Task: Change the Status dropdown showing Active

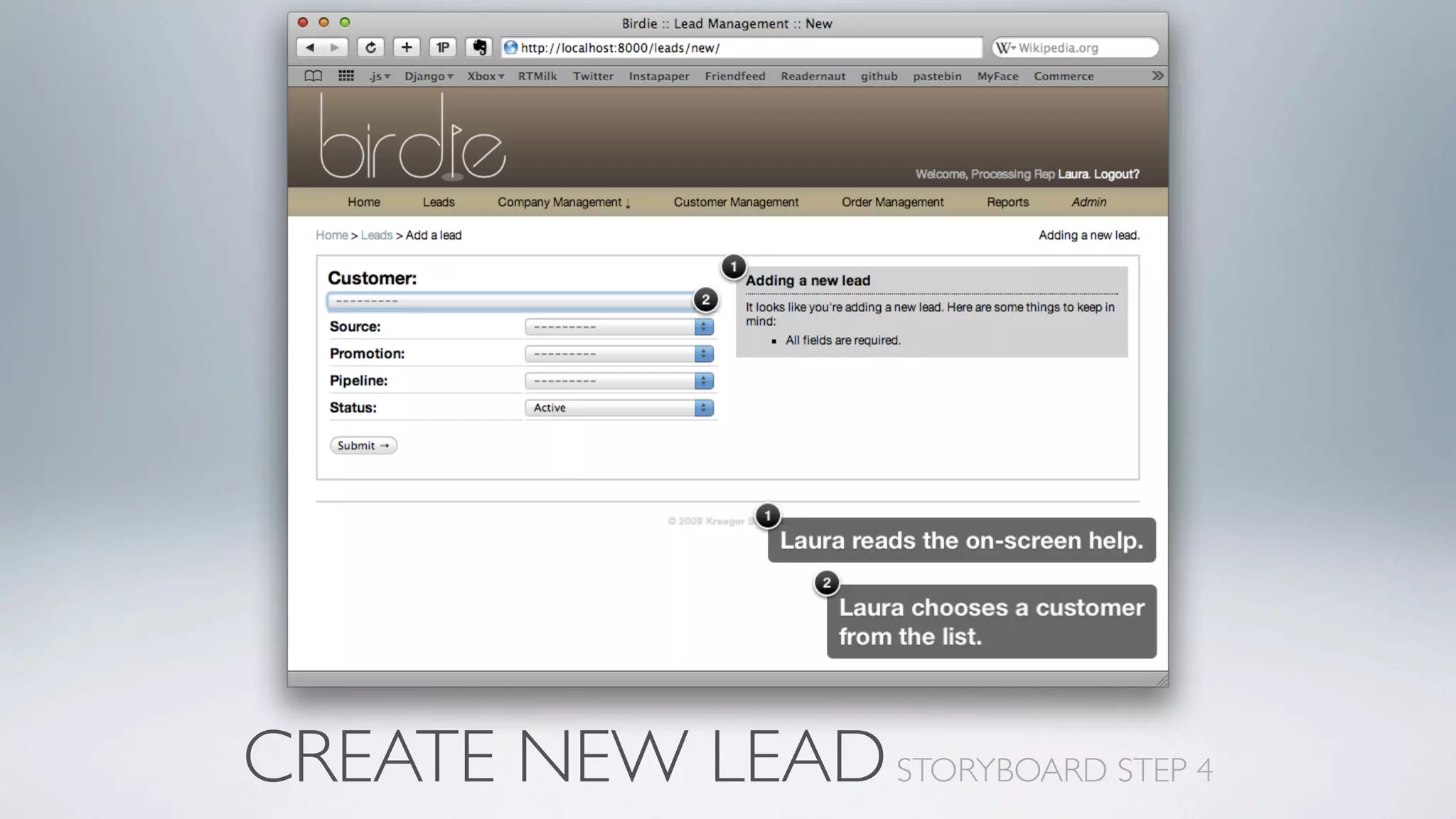Action: pyautogui.click(x=619, y=408)
